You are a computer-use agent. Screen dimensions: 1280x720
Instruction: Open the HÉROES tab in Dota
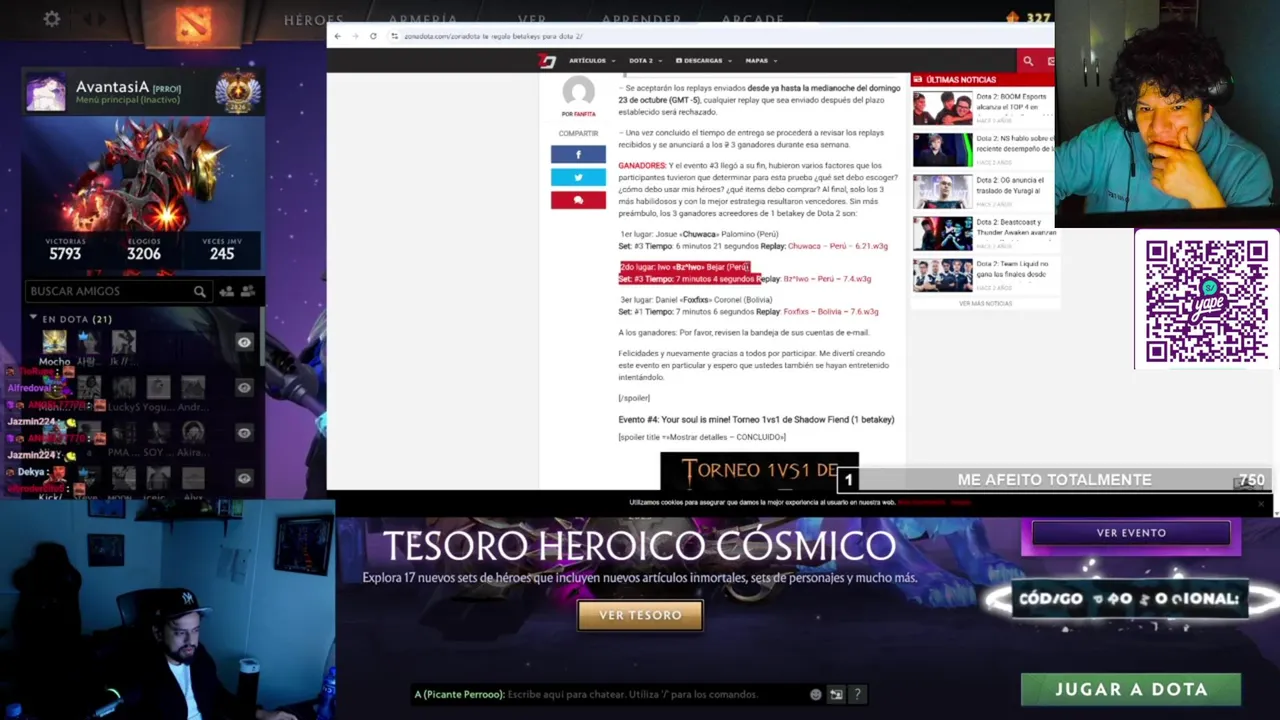coord(314,20)
